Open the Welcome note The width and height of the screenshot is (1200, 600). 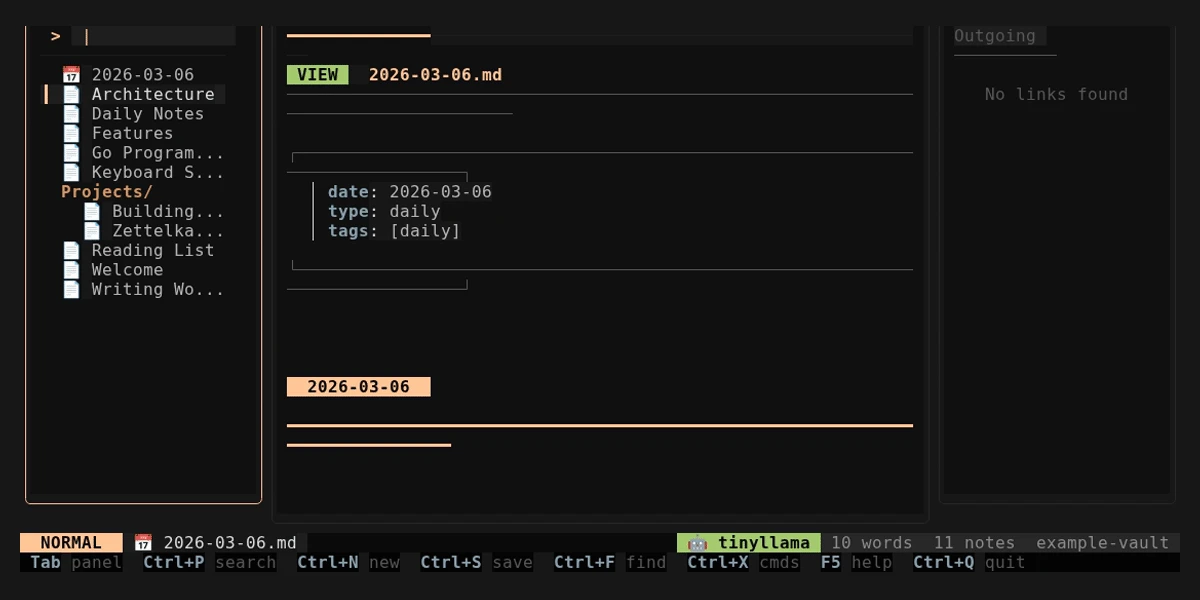pyautogui.click(x=127, y=270)
